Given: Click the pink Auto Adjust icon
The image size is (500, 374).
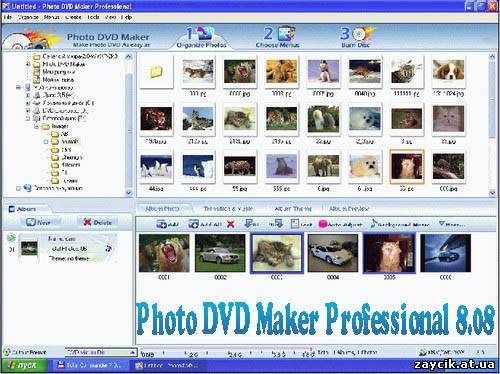Looking at the screenshot, I should coord(323,224).
